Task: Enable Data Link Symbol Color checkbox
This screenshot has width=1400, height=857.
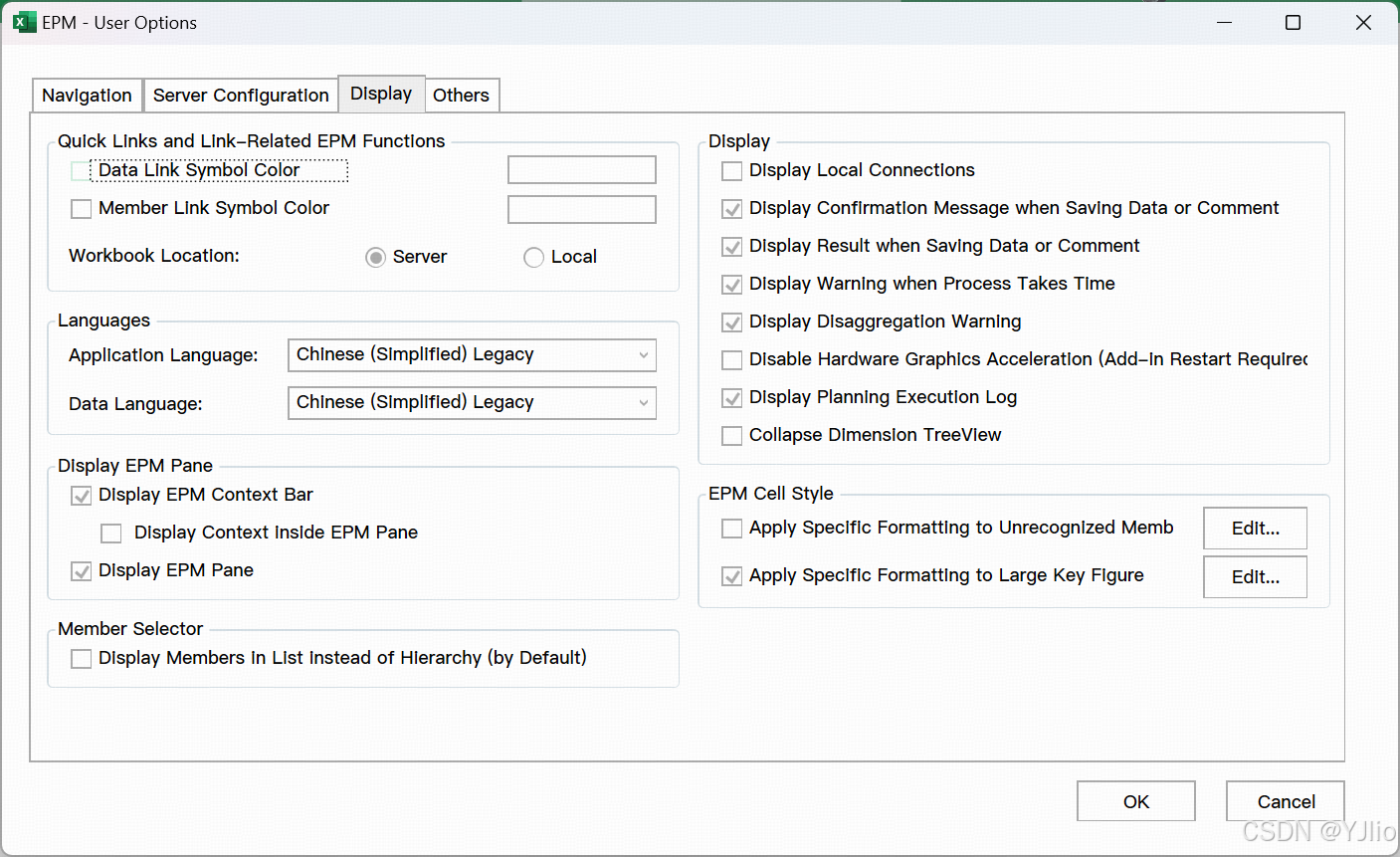Action: [x=82, y=171]
